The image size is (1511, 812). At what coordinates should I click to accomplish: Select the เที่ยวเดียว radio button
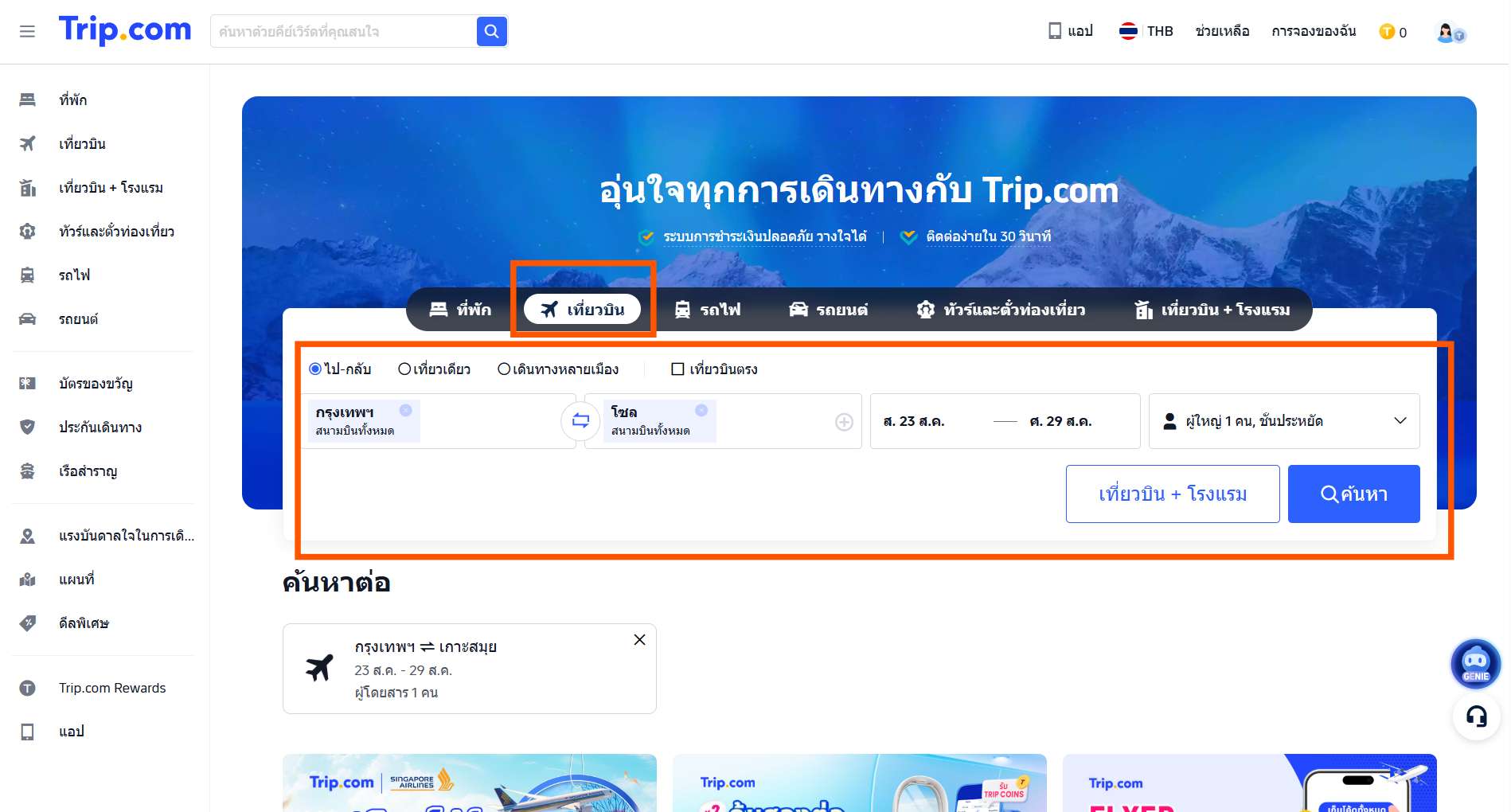pos(405,369)
